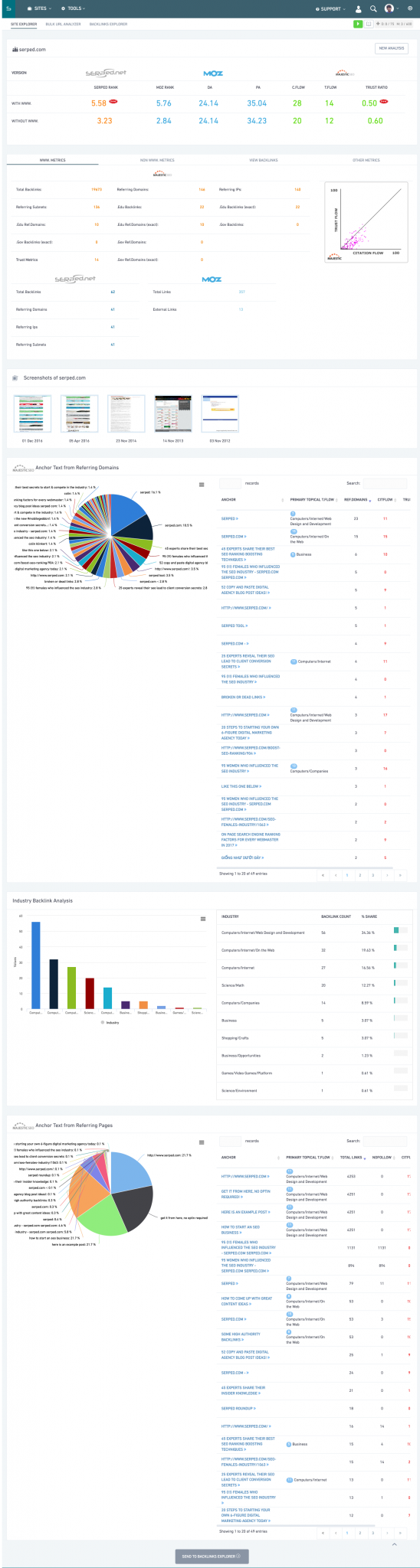The image size is (420, 1568).
Task: Select the Non WWW. Metrics tab
Action: [x=157, y=160]
